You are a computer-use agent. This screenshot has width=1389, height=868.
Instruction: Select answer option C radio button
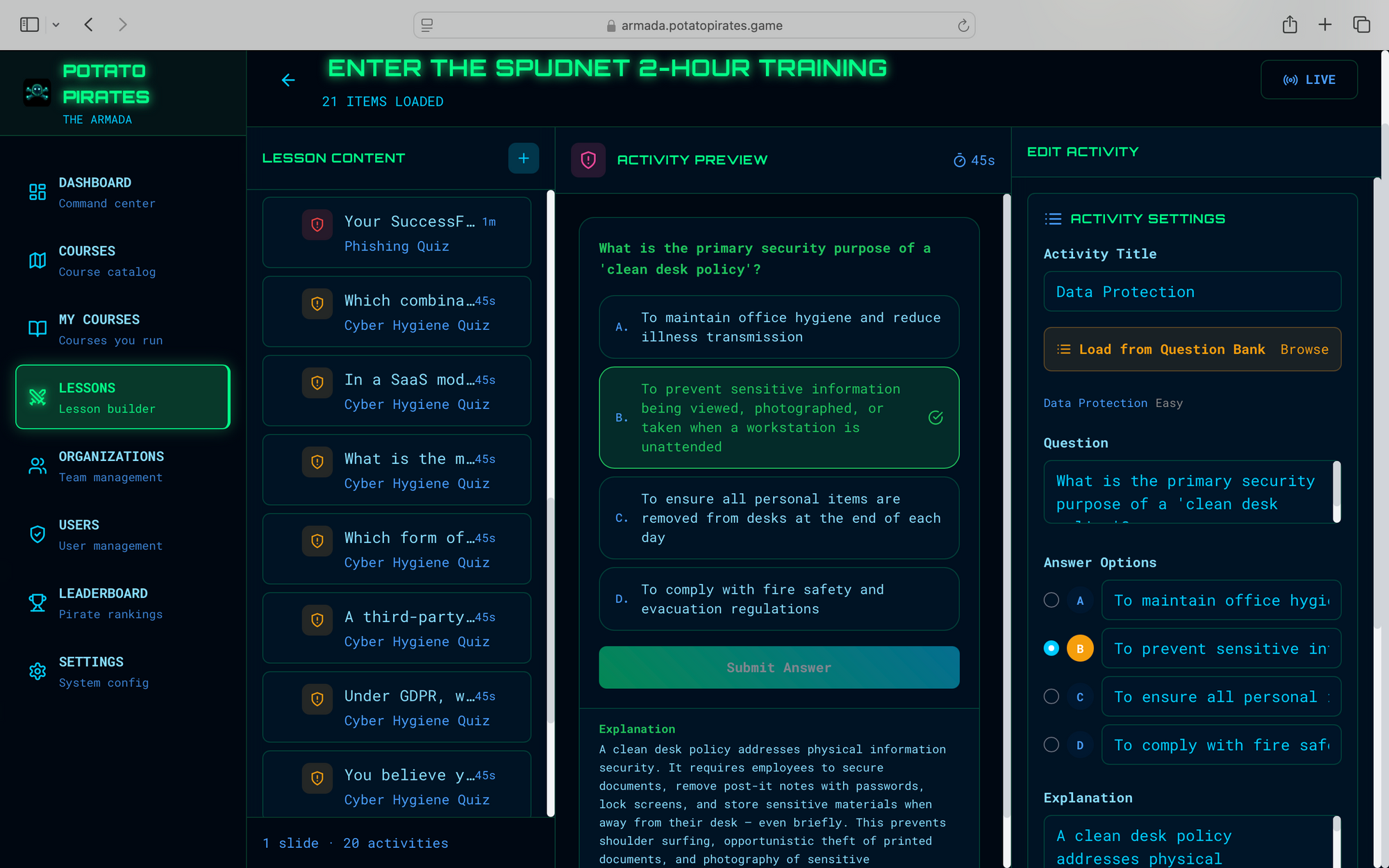pos(1051,696)
